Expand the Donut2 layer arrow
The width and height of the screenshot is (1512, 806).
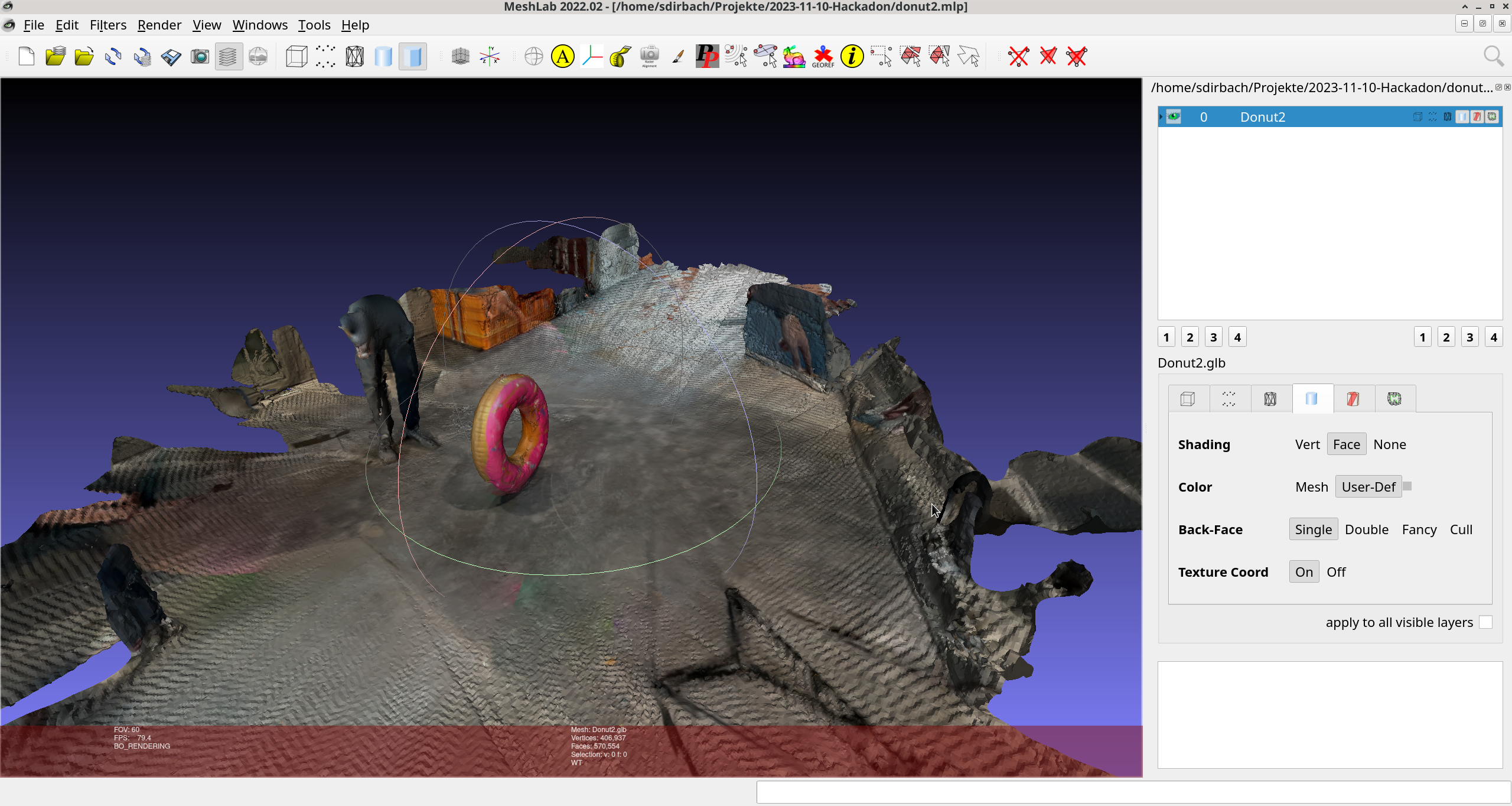pos(1161,116)
